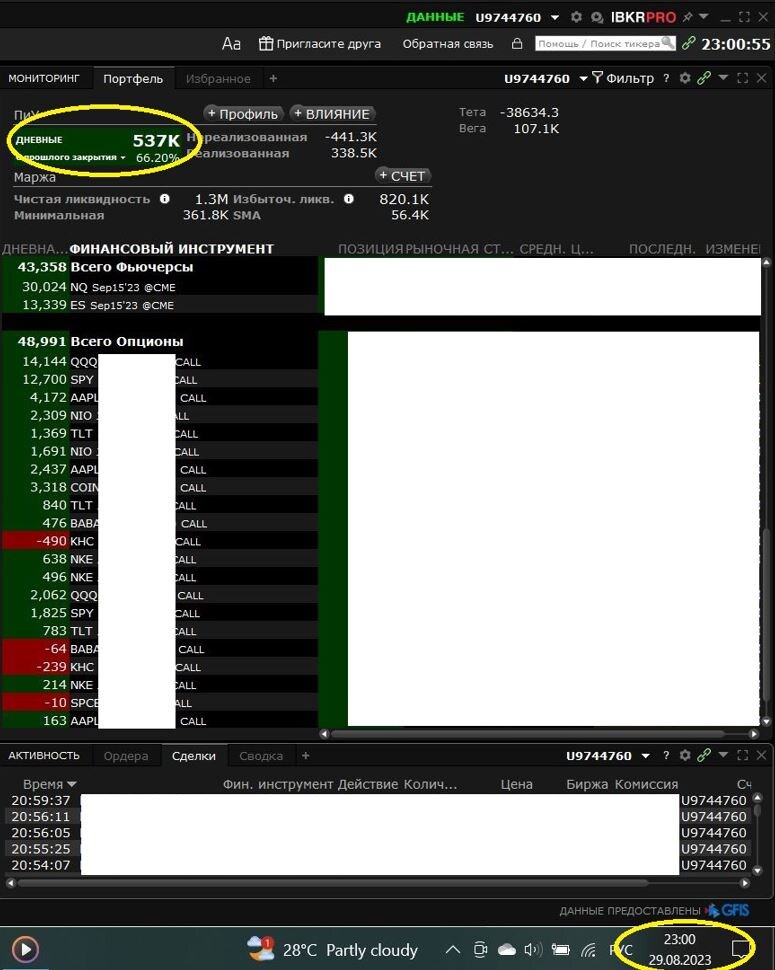Expand the С прошлого закрытия dropdown
The height and width of the screenshot is (970, 775).
click(123, 157)
